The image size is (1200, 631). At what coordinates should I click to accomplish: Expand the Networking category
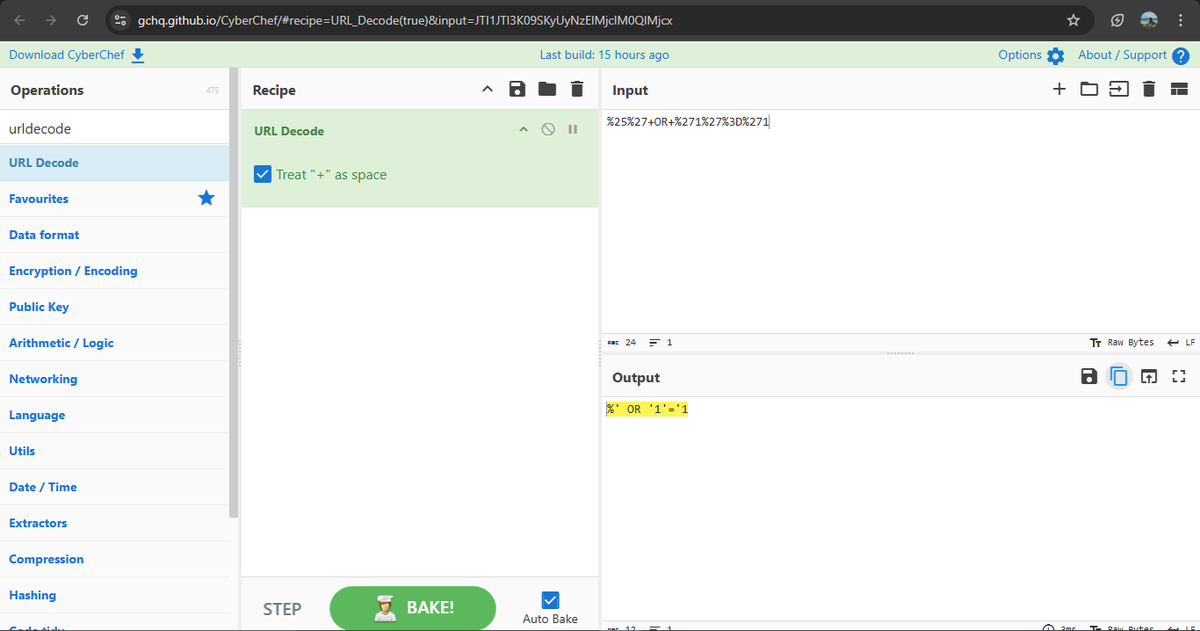pyautogui.click(x=115, y=379)
